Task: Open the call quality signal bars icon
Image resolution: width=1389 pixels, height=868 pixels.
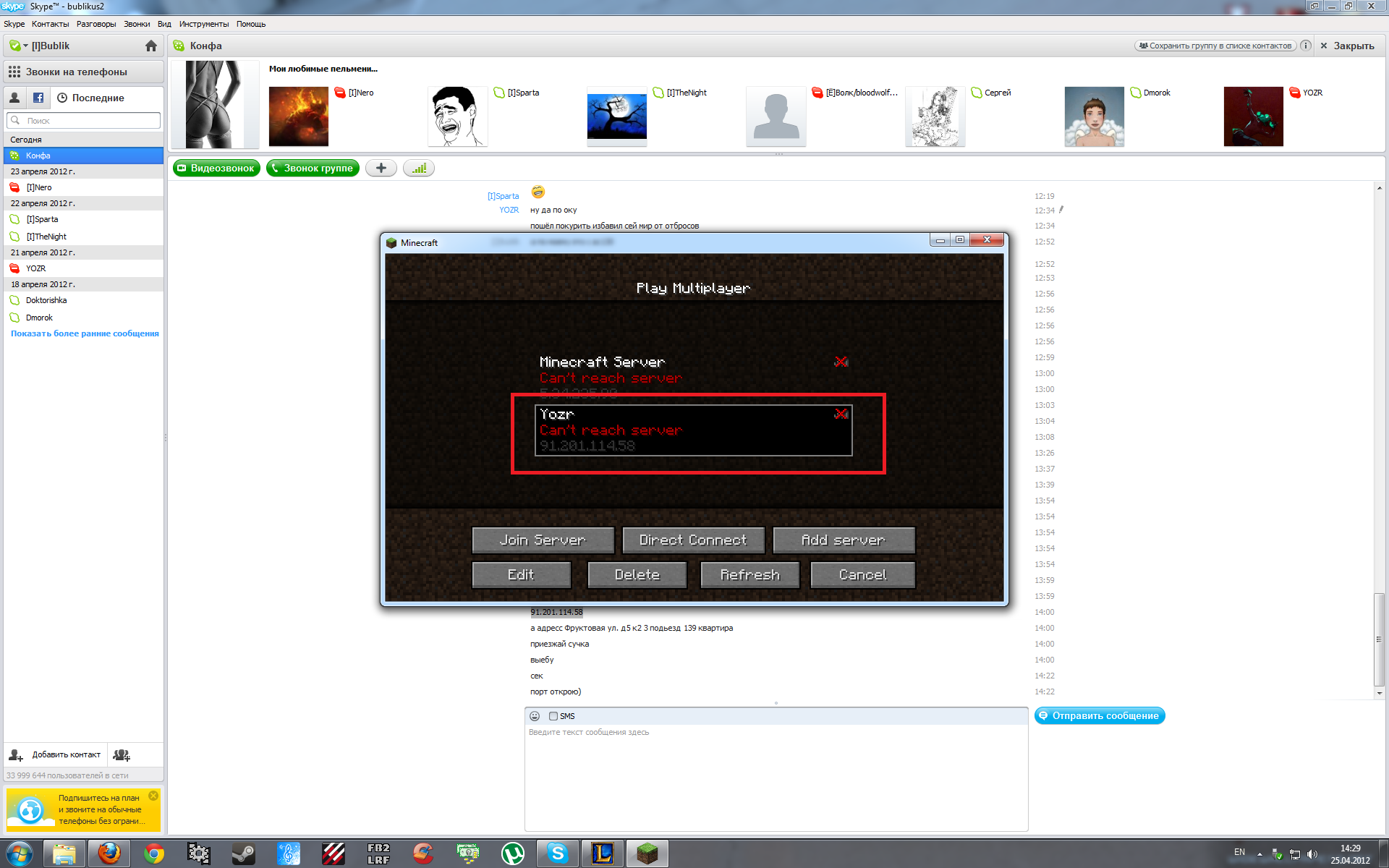Action: [x=419, y=169]
